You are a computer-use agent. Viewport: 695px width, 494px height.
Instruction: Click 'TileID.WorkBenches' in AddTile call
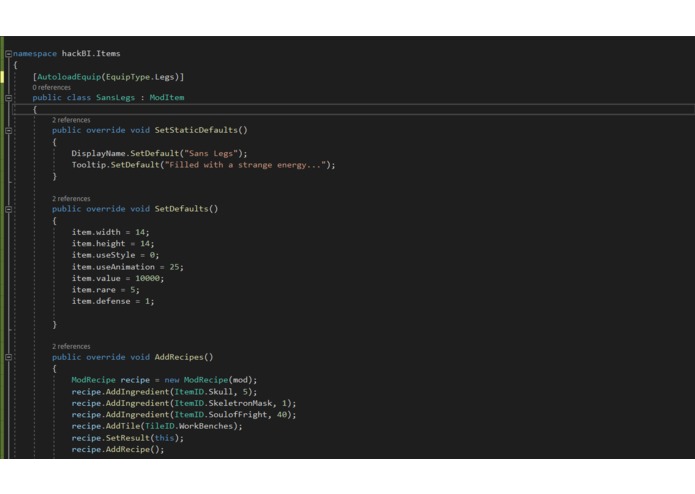coord(189,427)
